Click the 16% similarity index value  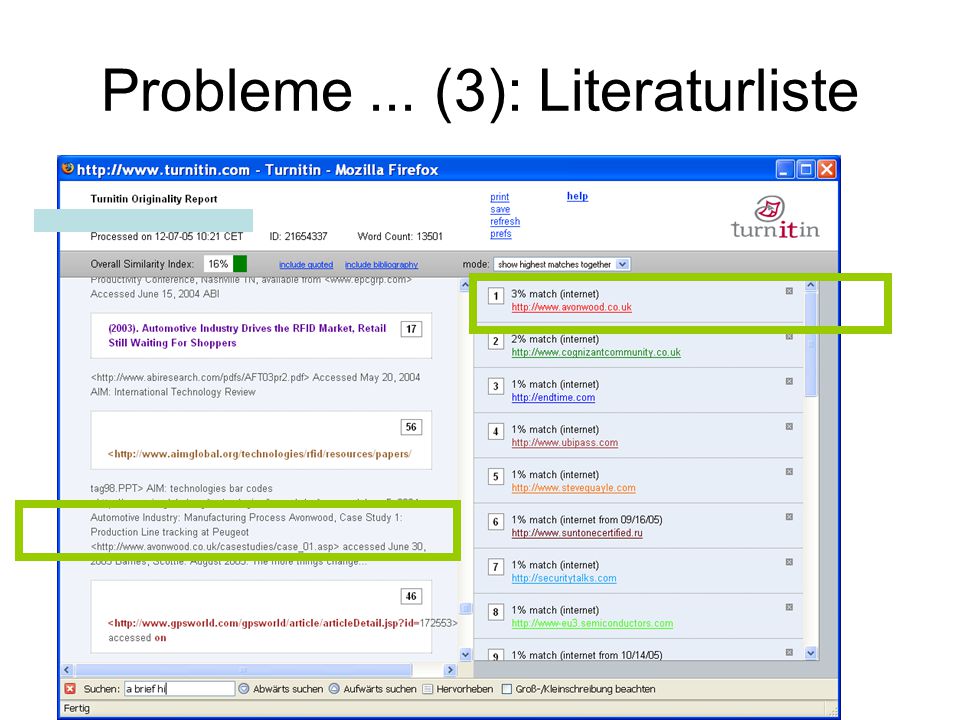218,264
